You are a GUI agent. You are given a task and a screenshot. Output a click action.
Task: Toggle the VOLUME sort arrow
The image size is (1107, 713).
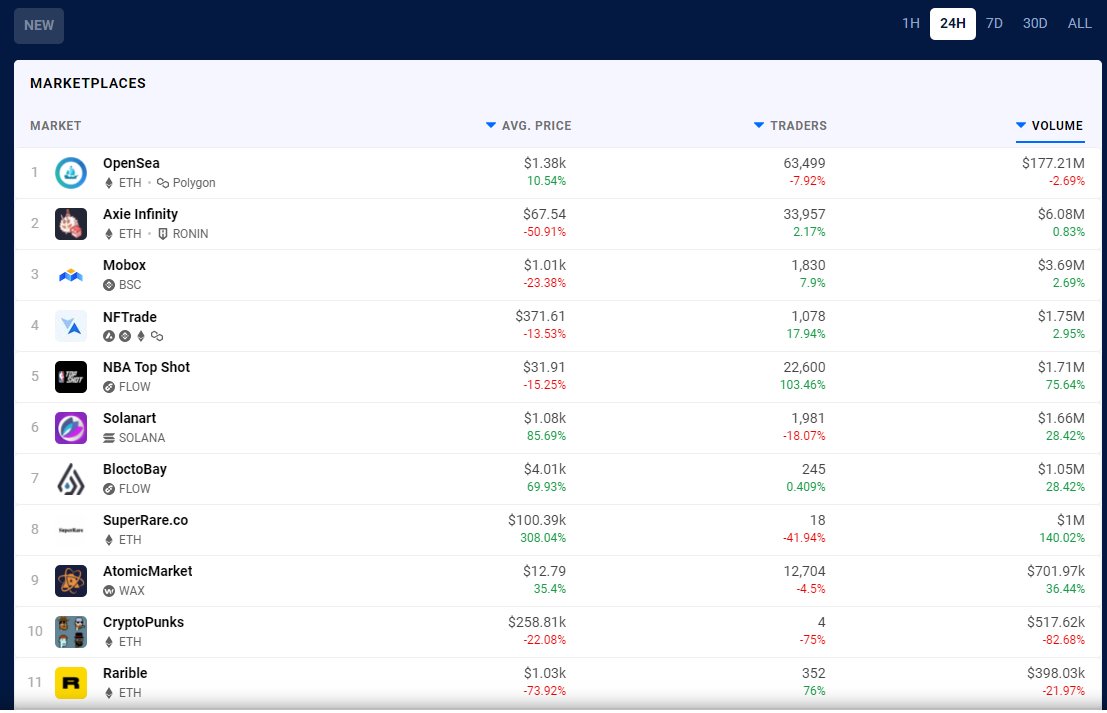click(1021, 126)
